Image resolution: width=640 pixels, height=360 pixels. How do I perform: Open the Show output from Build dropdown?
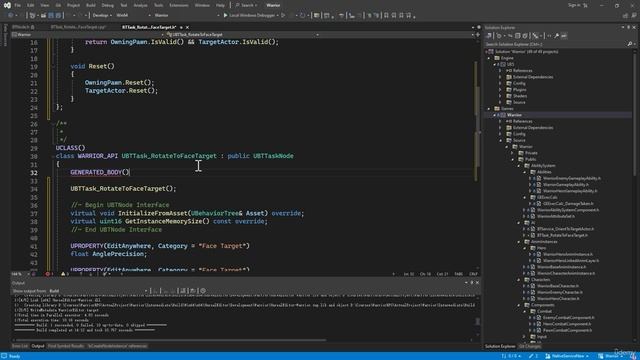98,291
